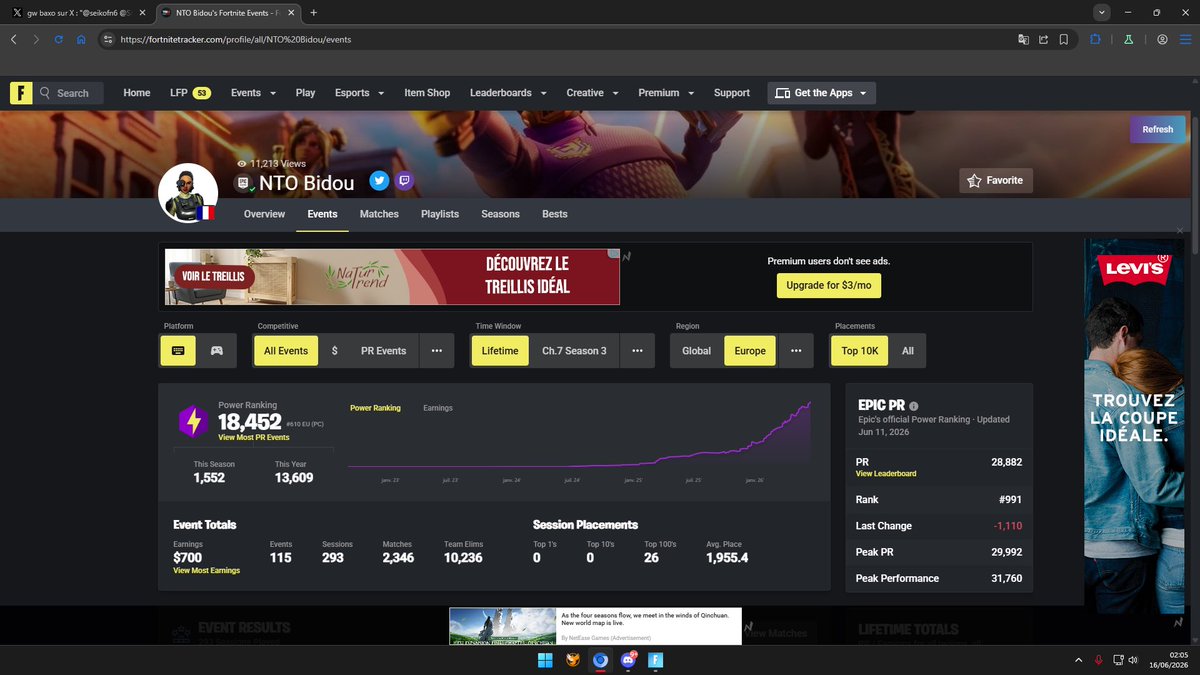Open NTO Bidou's Twitter profile icon
The height and width of the screenshot is (675, 1200).
coord(379,181)
